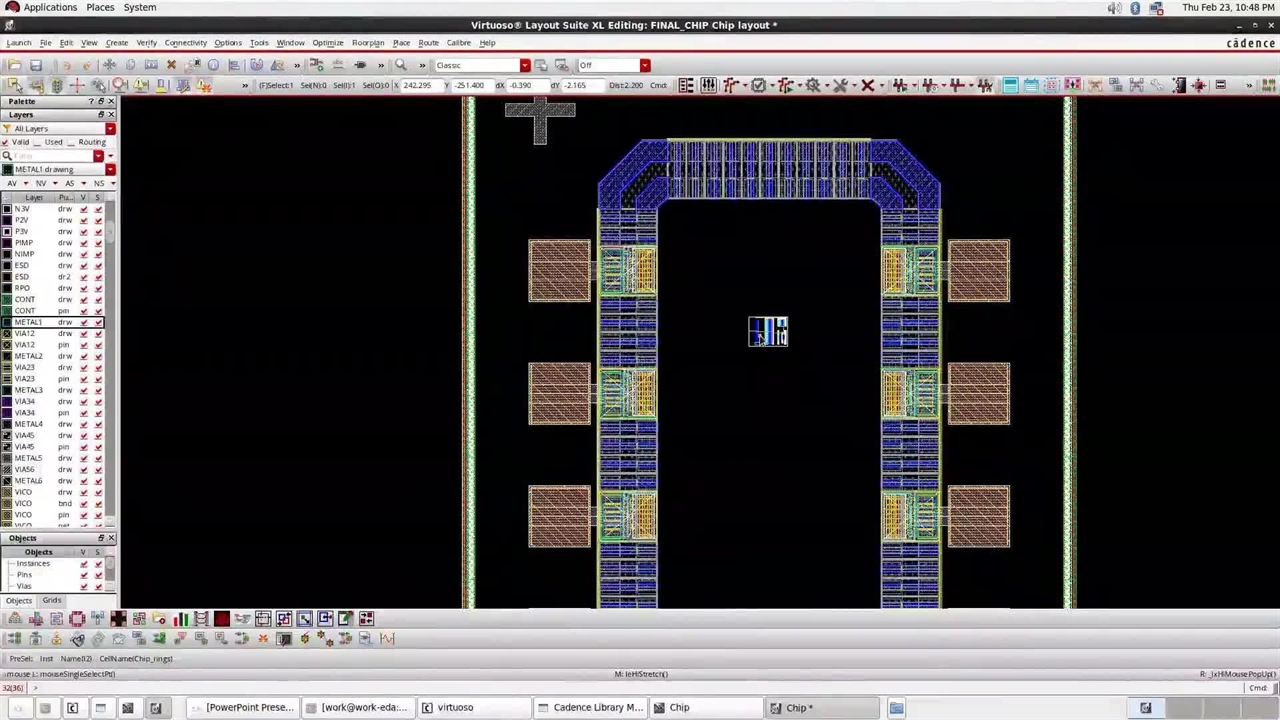This screenshot has width=1280, height=720.
Task: Switch to the Grids tab
Action: click(x=51, y=600)
